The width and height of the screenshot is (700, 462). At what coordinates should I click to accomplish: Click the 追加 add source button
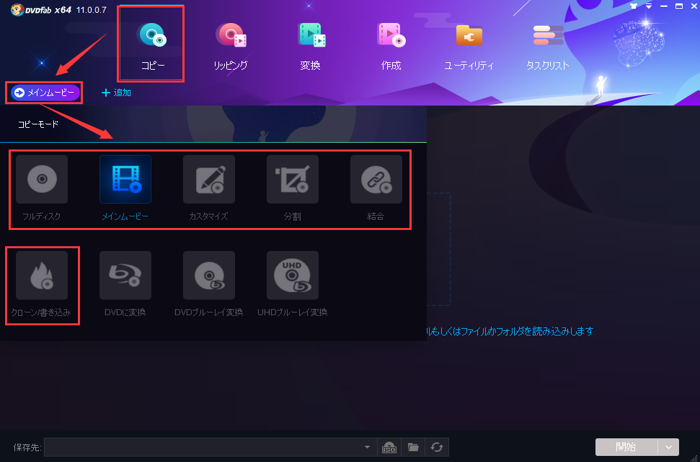point(116,93)
